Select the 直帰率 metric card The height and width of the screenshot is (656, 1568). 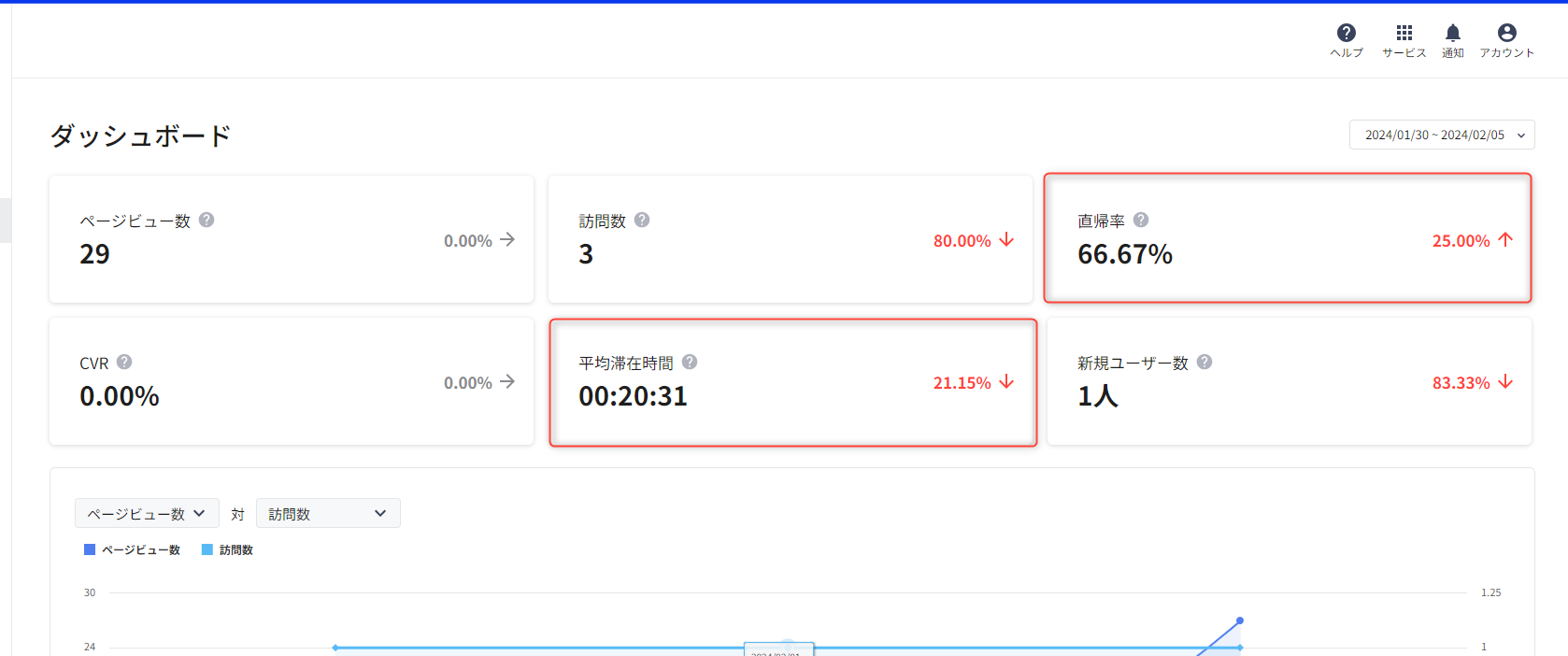[x=1287, y=238]
